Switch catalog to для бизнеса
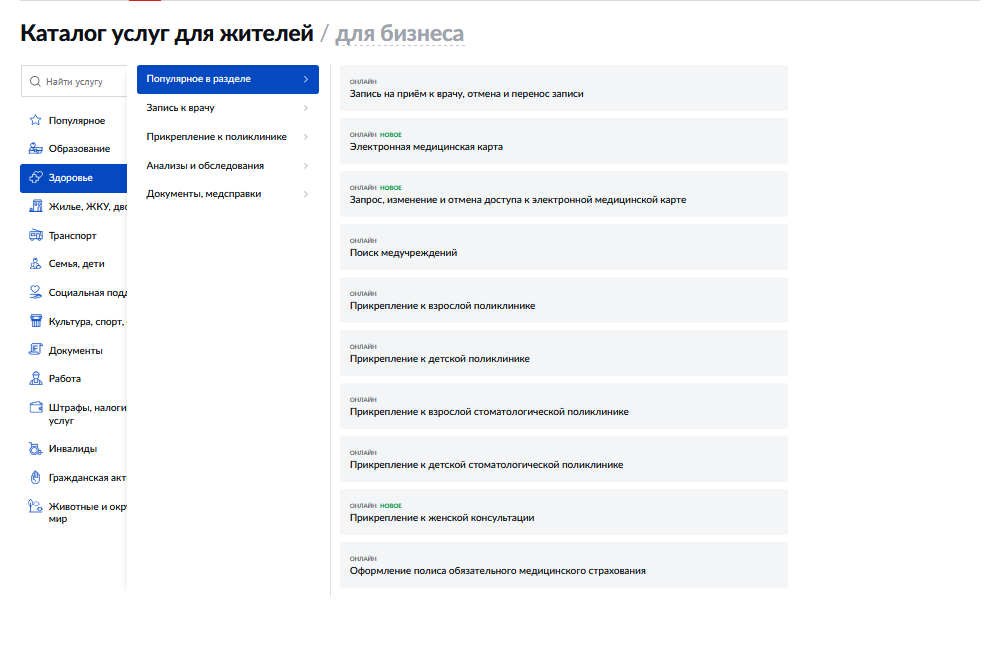1000x646 pixels. pyautogui.click(x=399, y=35)
